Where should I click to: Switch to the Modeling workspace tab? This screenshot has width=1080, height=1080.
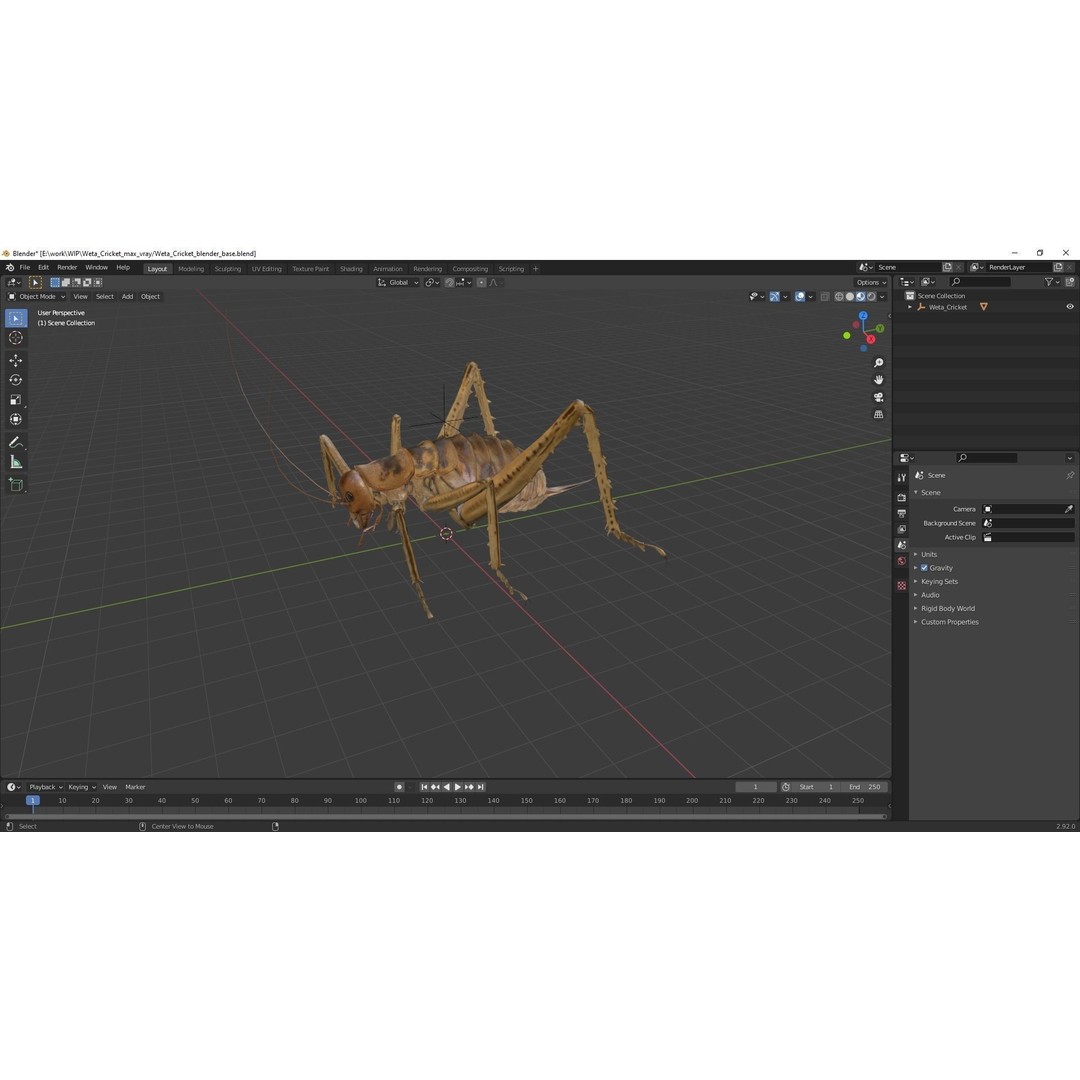191,269
